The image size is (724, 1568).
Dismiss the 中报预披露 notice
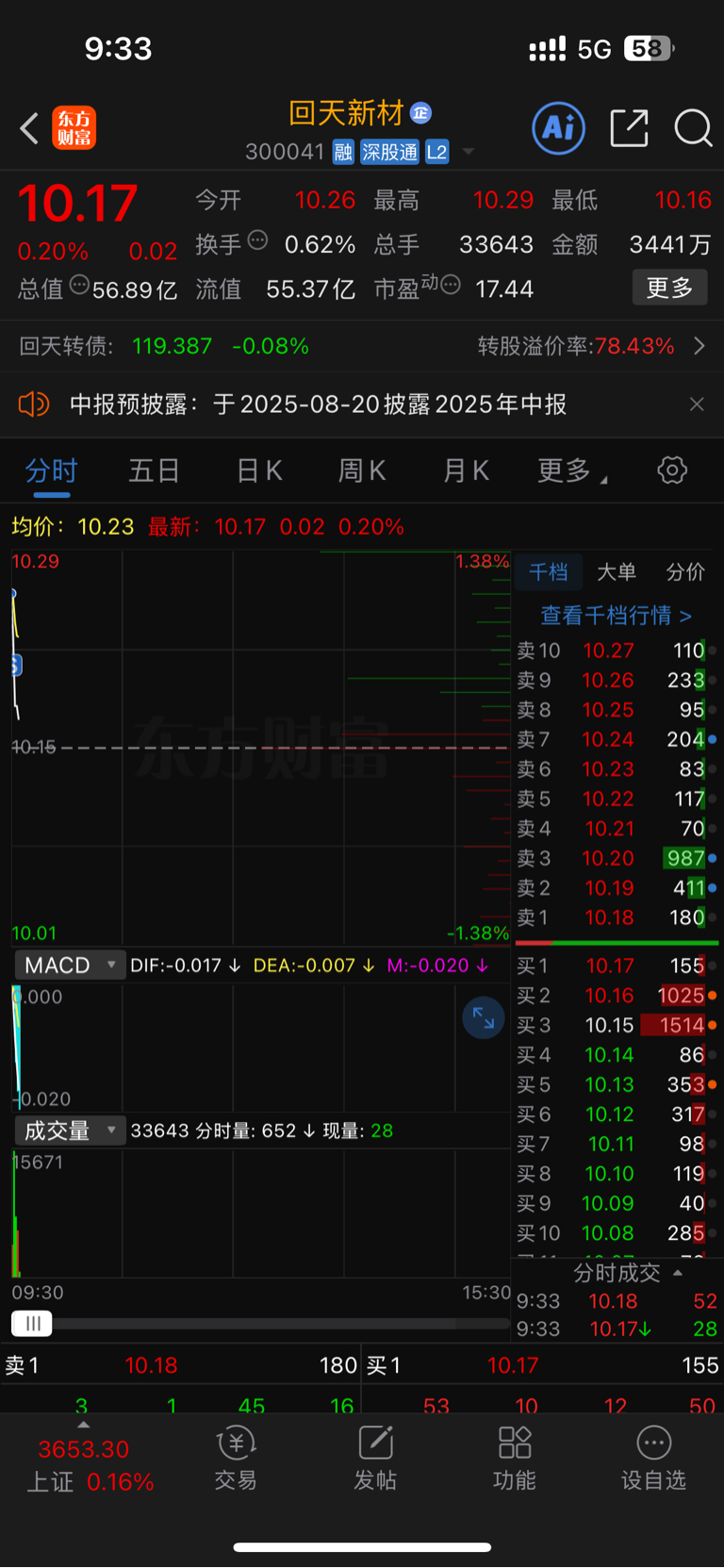(x=697, y=404)
